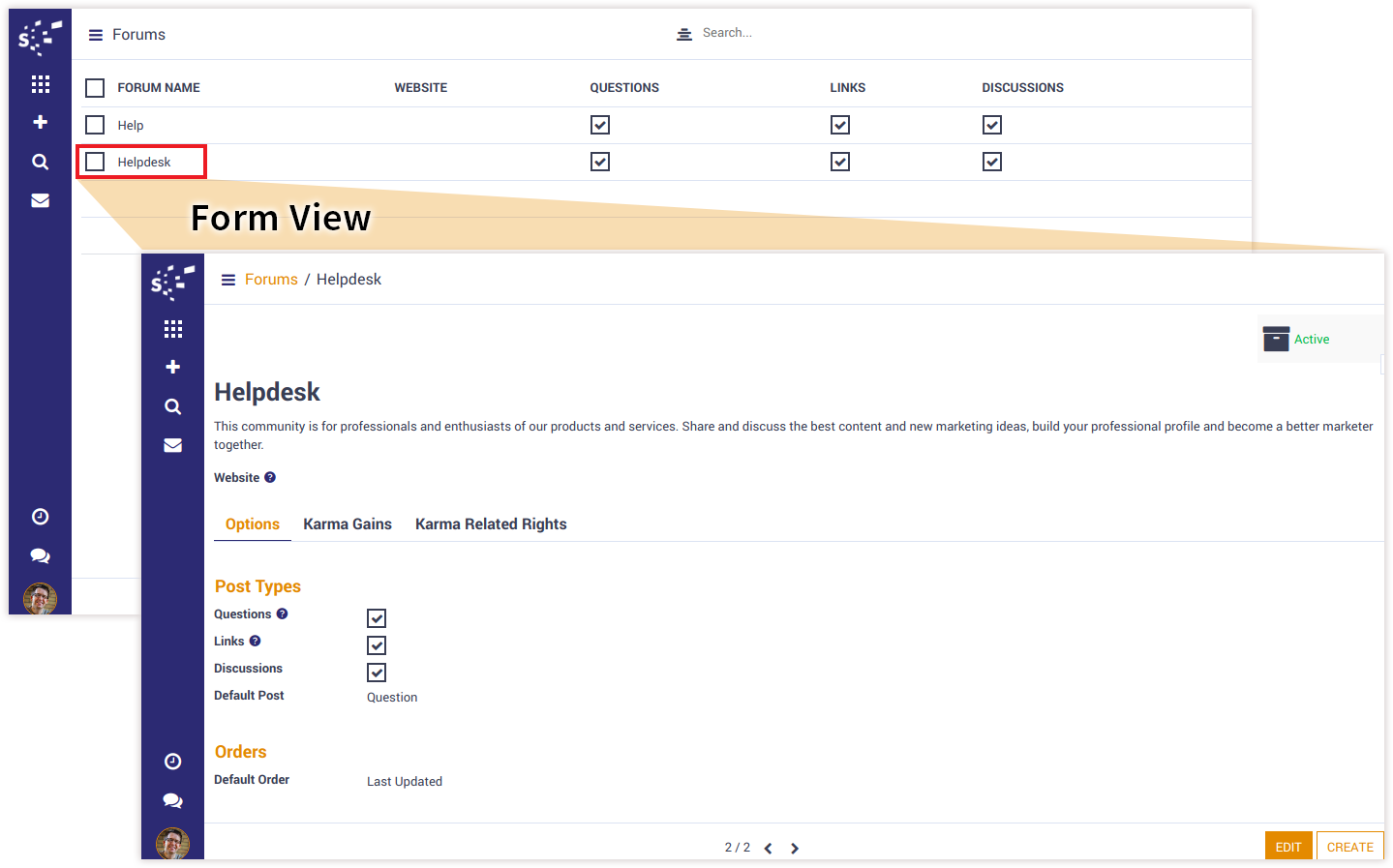Open the chat bubbles icon in the form view sidebar

(x=173, y=800)
